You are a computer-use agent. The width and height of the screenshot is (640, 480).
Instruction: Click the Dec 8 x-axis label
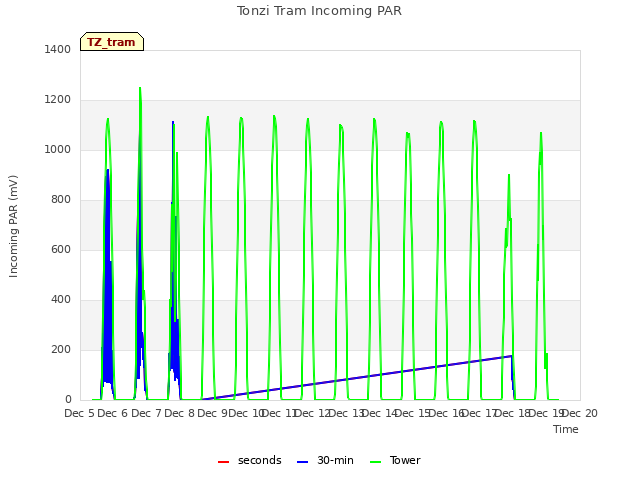[180, 413]
